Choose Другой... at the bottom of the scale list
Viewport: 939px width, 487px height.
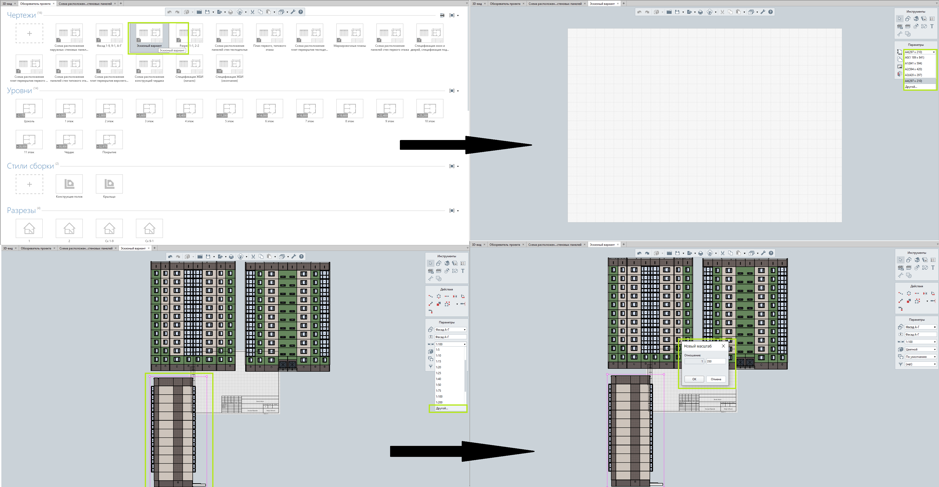443,408
